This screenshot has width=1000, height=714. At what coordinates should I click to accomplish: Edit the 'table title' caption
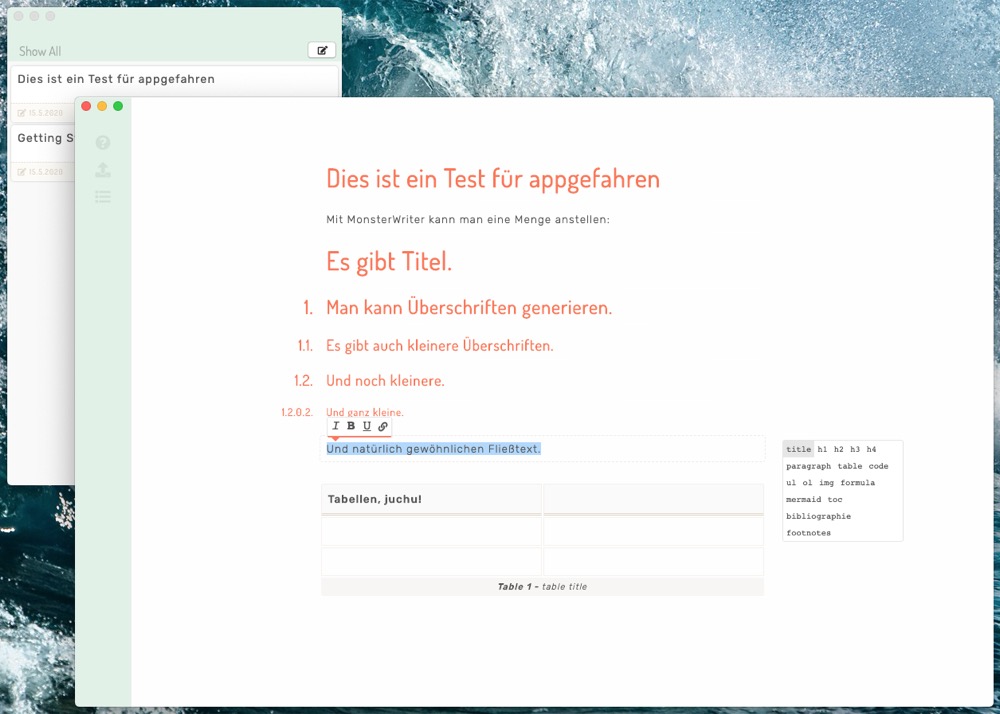(x=564, y=587)
